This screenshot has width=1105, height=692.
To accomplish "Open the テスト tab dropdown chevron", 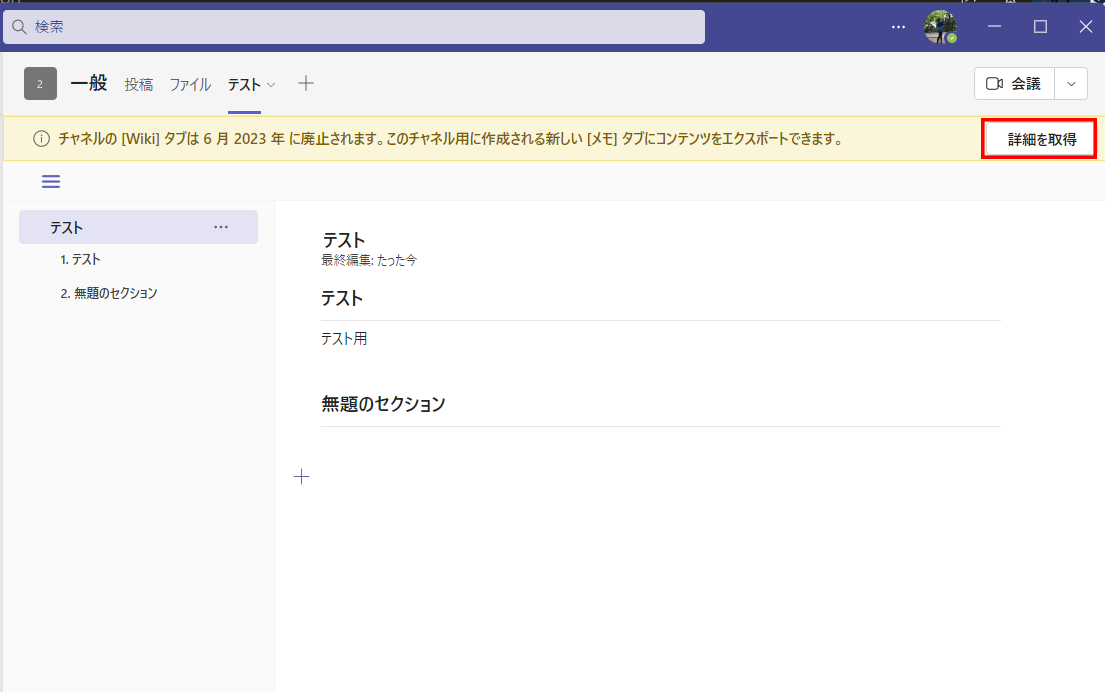I will point(271,85).
